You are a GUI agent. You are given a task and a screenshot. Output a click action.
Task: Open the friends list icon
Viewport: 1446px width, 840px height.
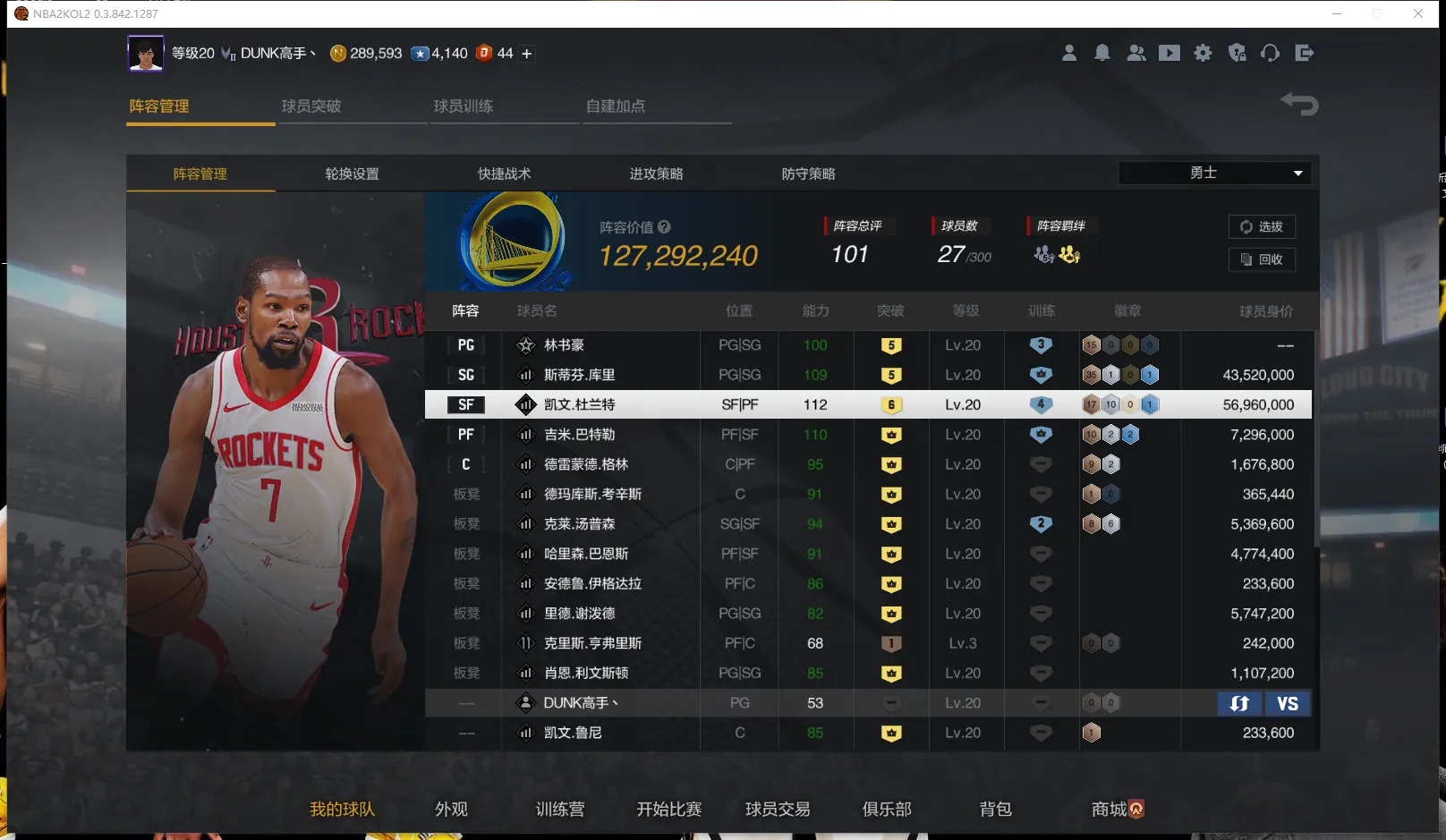click(1136, 54)
